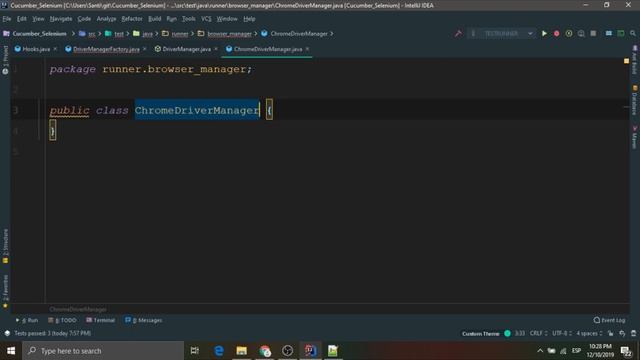This screenshot has width=640, height=360.
Task: Open Microsoft Edge from the taskbar
Action: pyautogui.click(x=219, y=351)
